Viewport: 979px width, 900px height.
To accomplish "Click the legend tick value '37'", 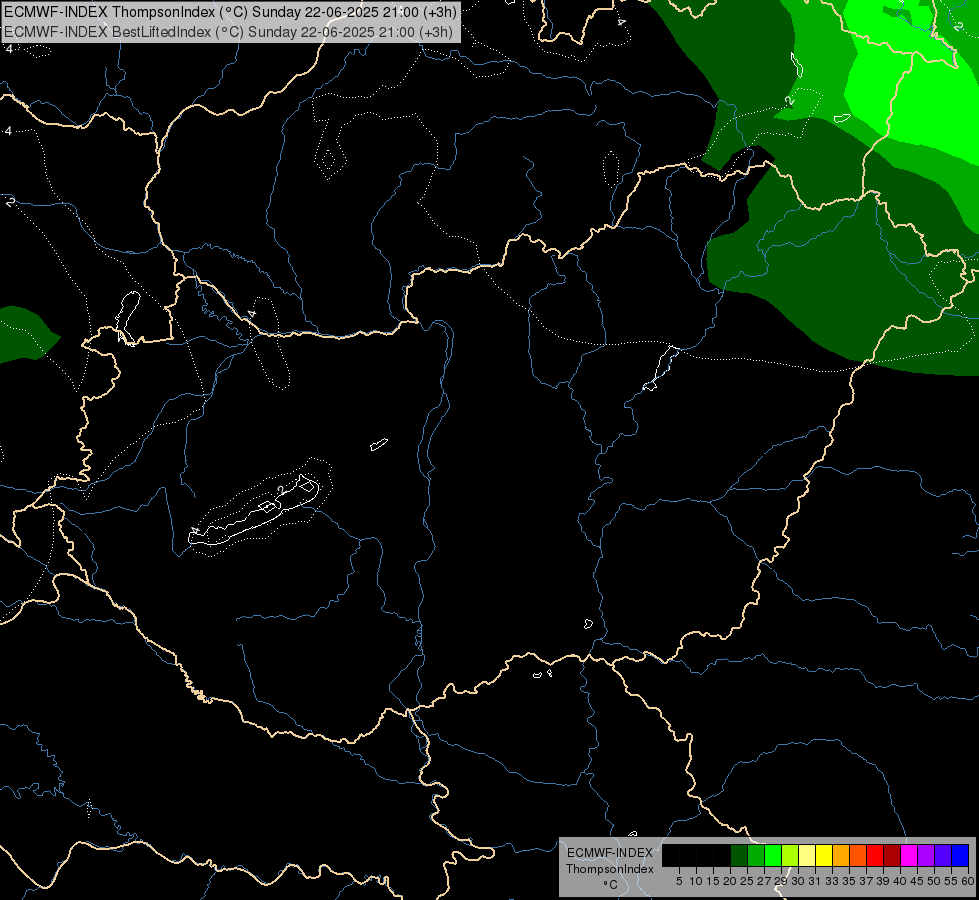I will tap(865, 881).
